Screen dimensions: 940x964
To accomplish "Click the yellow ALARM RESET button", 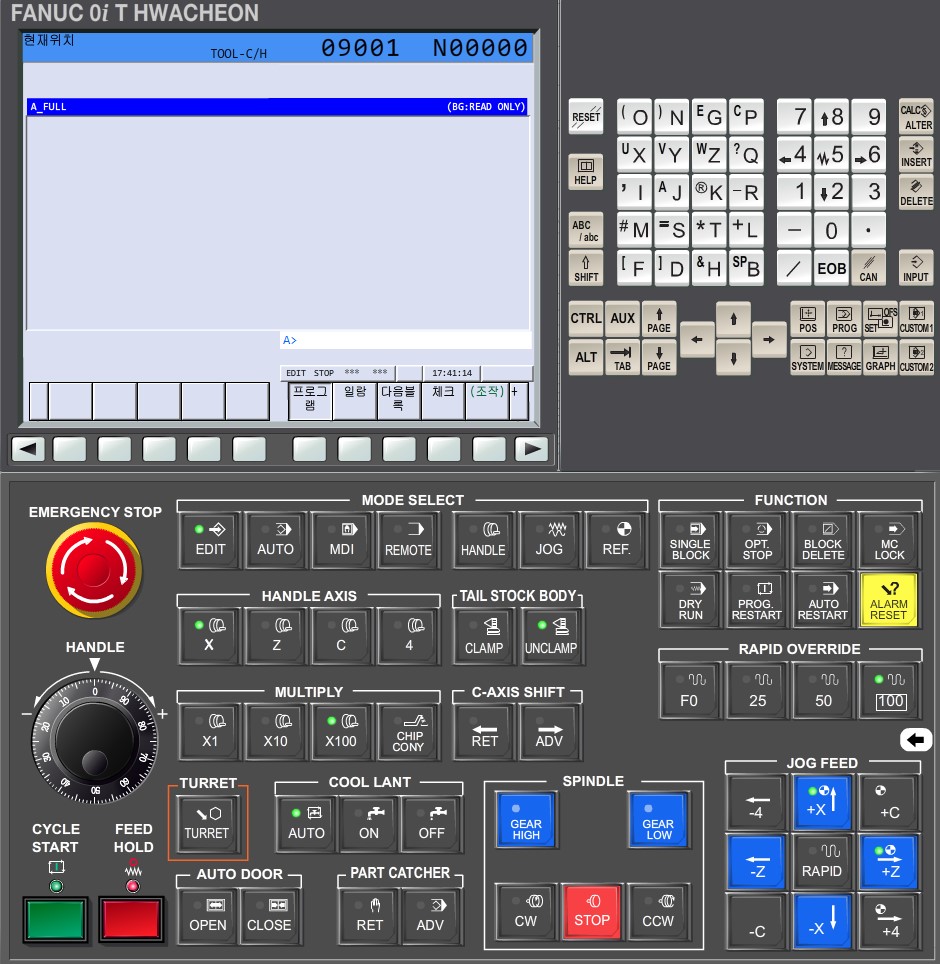I will 889,599.
